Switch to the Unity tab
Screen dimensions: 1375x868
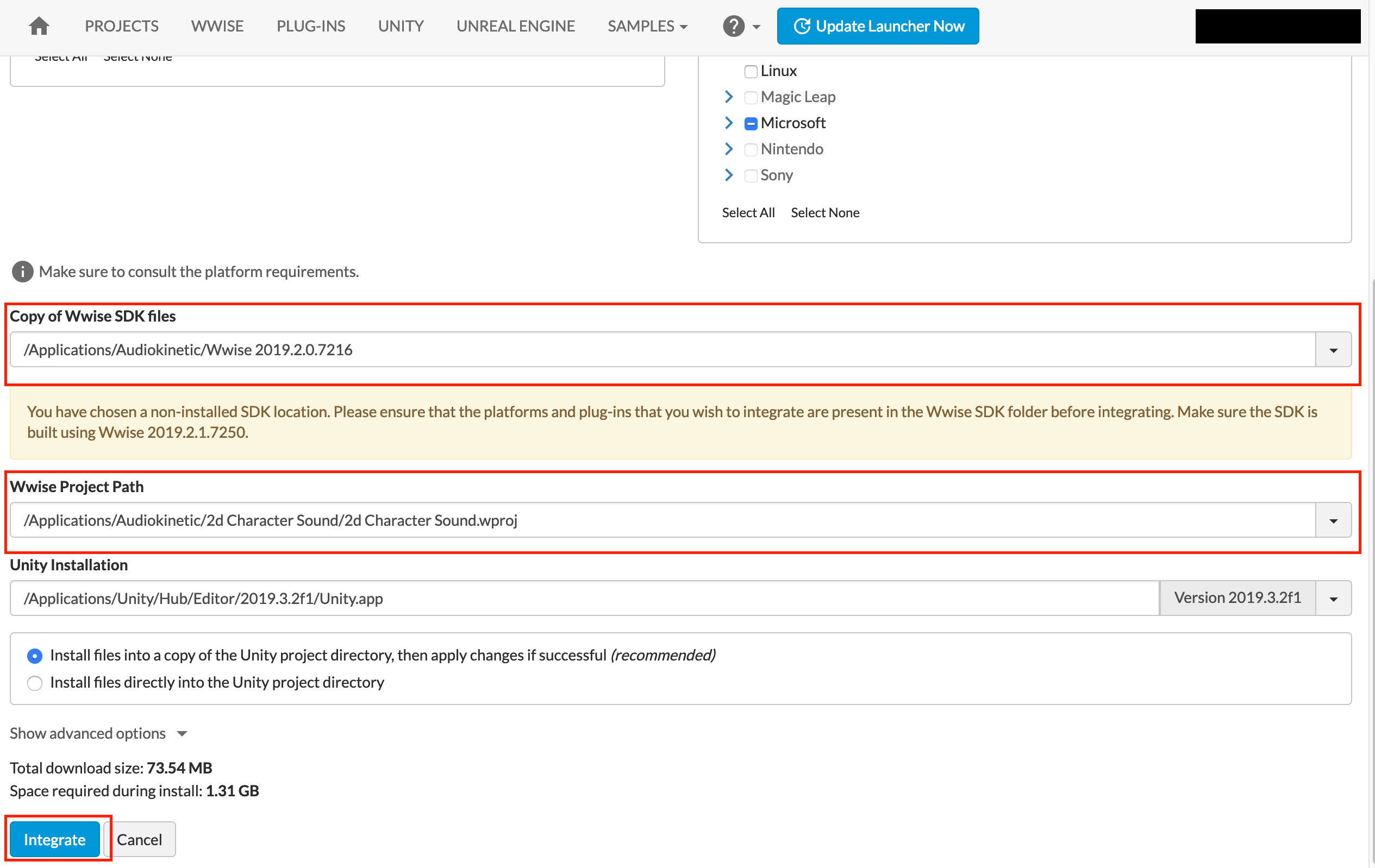401,26
